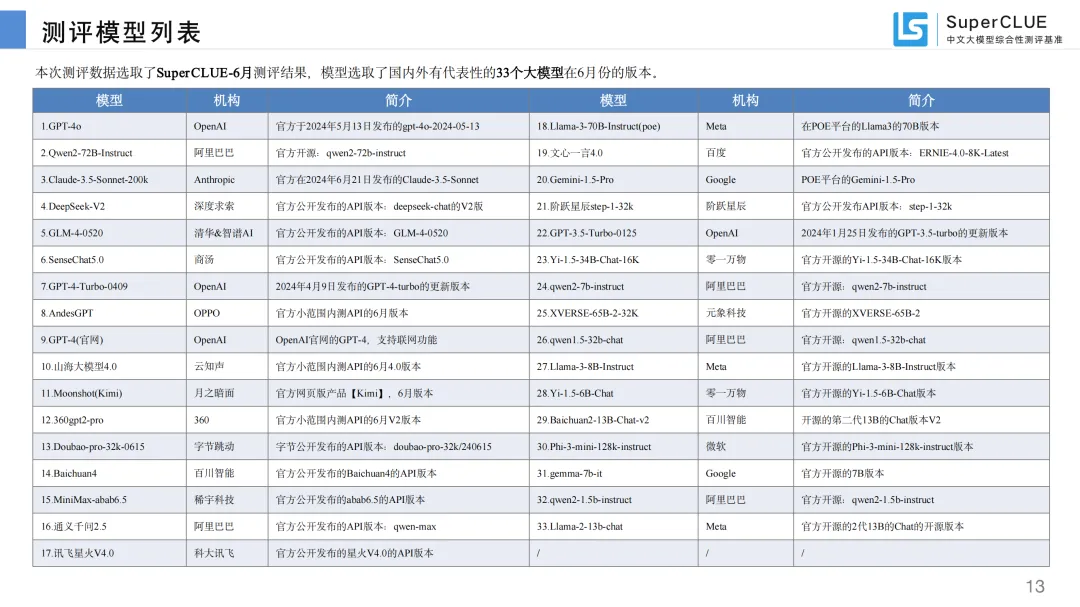Screen dimensions: 1080x607
Task: Select the 25.XVERSE-65B-2-32K cell
Action: 614,313
